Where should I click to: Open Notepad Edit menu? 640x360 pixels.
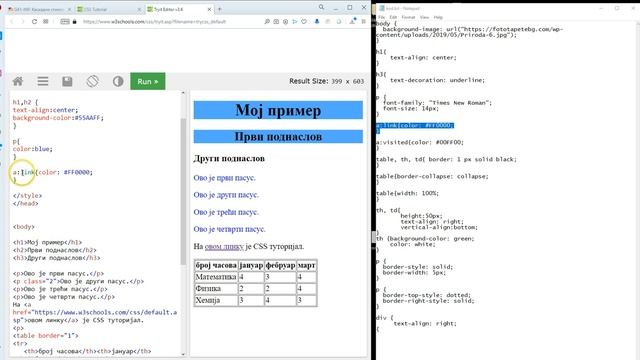[x=393, y=17]
